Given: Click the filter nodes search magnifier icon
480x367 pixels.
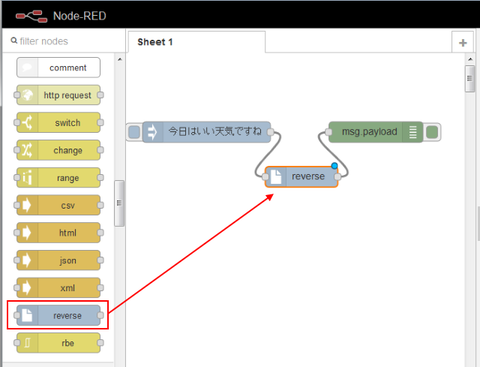Looking at the screenshot, I should [x=14, y=41].
